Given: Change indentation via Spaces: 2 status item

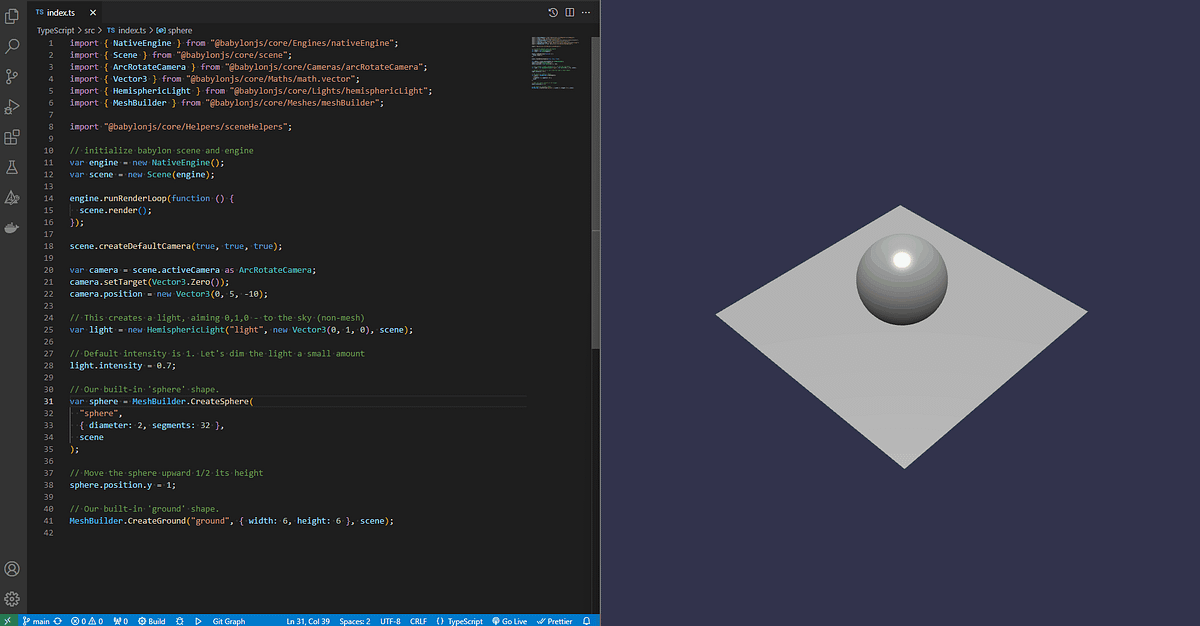Looking at the screenshot, I should (x=355, y=620).
